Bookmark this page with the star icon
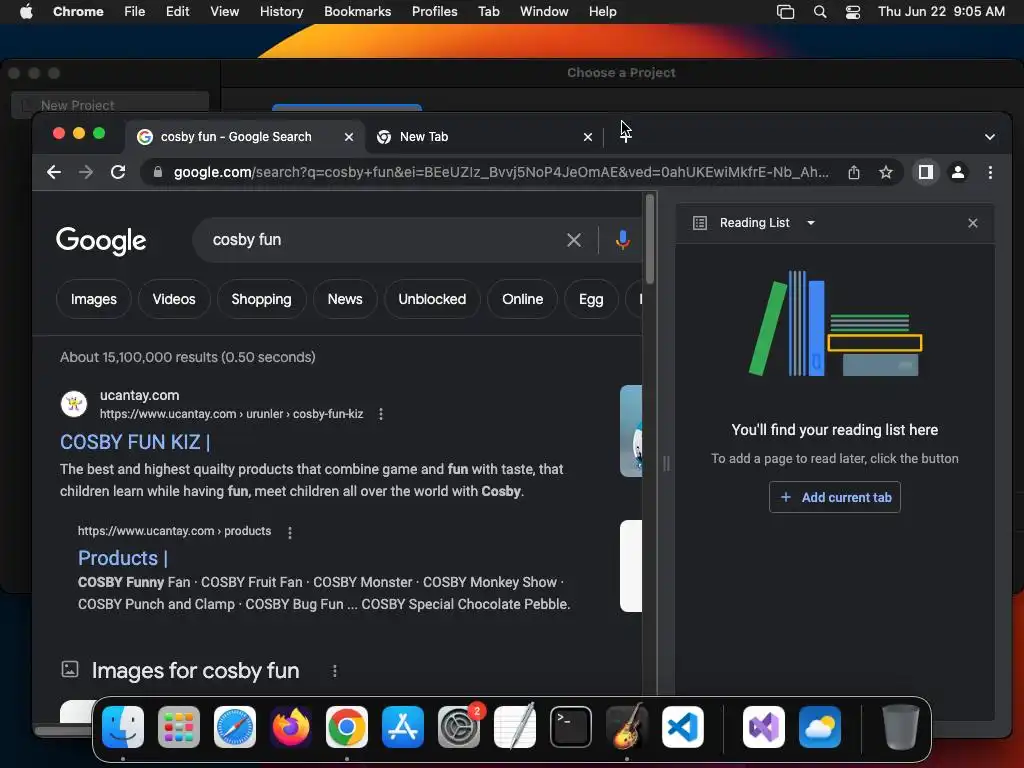 (x=886, y=172)
